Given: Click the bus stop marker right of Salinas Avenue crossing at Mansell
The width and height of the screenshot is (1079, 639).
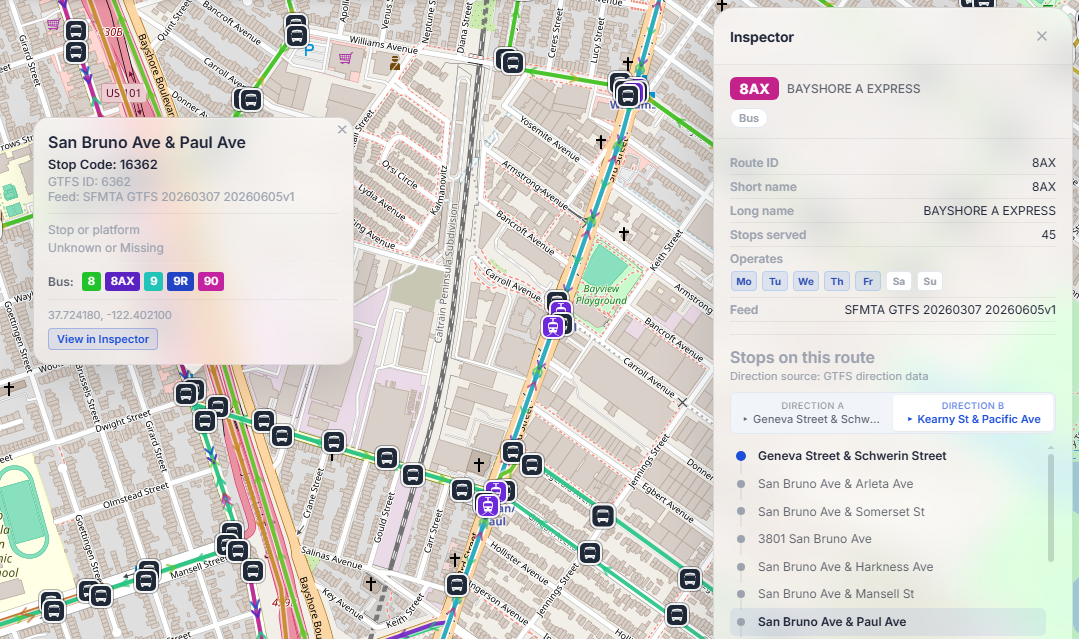Looking at the screenshot, I should click(253, 571).
